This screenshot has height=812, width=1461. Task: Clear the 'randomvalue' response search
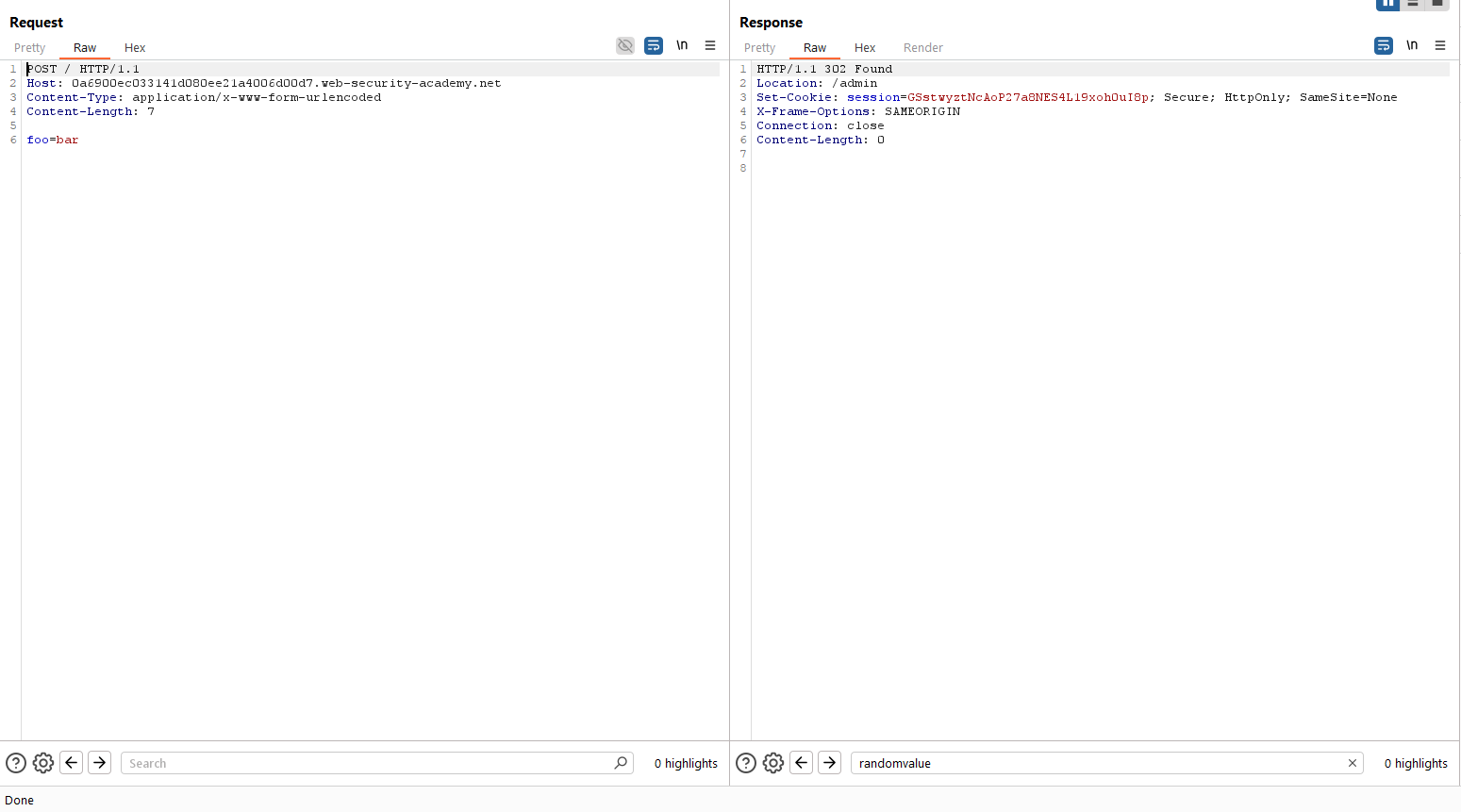click(1353, 763)
